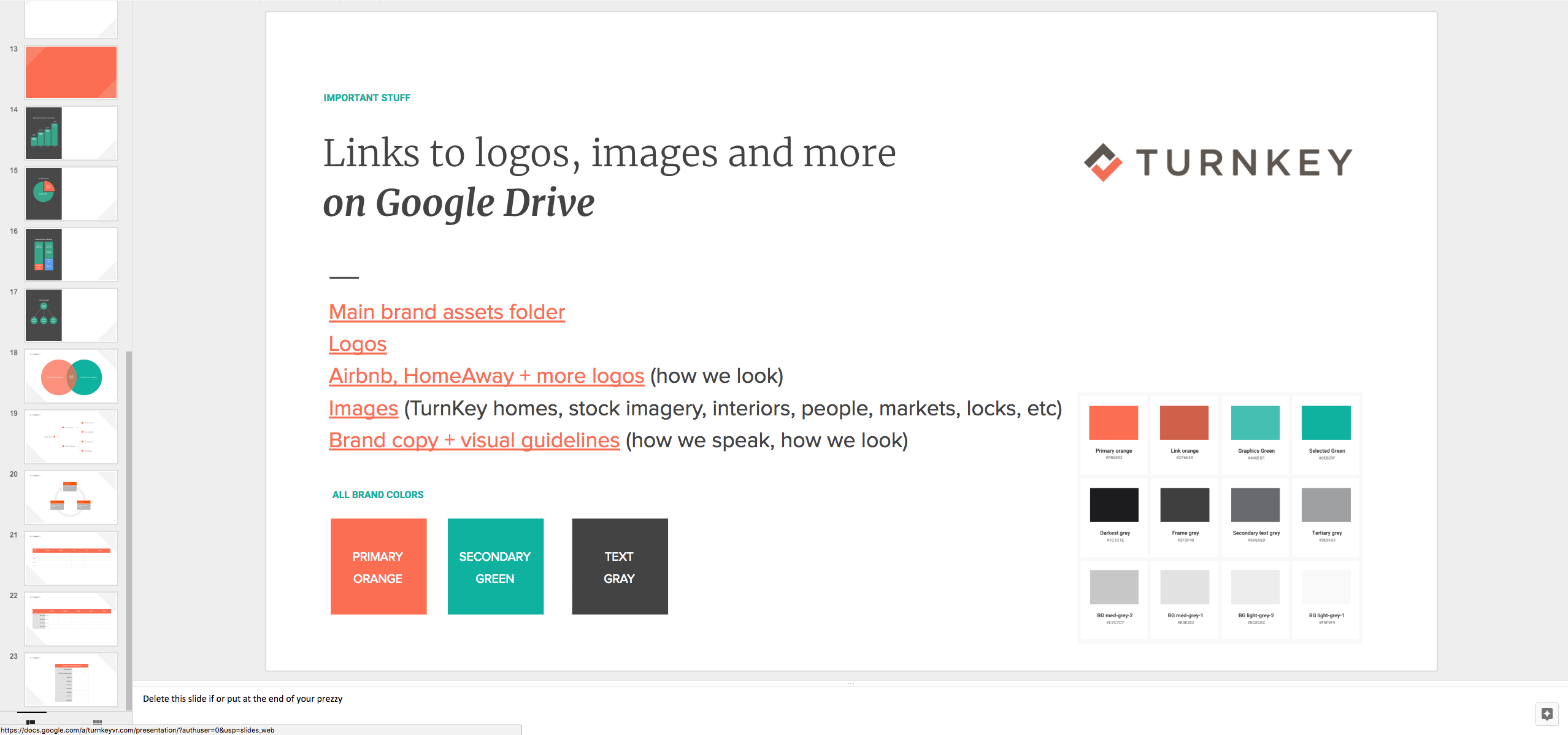Select the Secondary Green color box
Screen dimensions: 1568x735
pyautogui.click(x=496, y=566)
